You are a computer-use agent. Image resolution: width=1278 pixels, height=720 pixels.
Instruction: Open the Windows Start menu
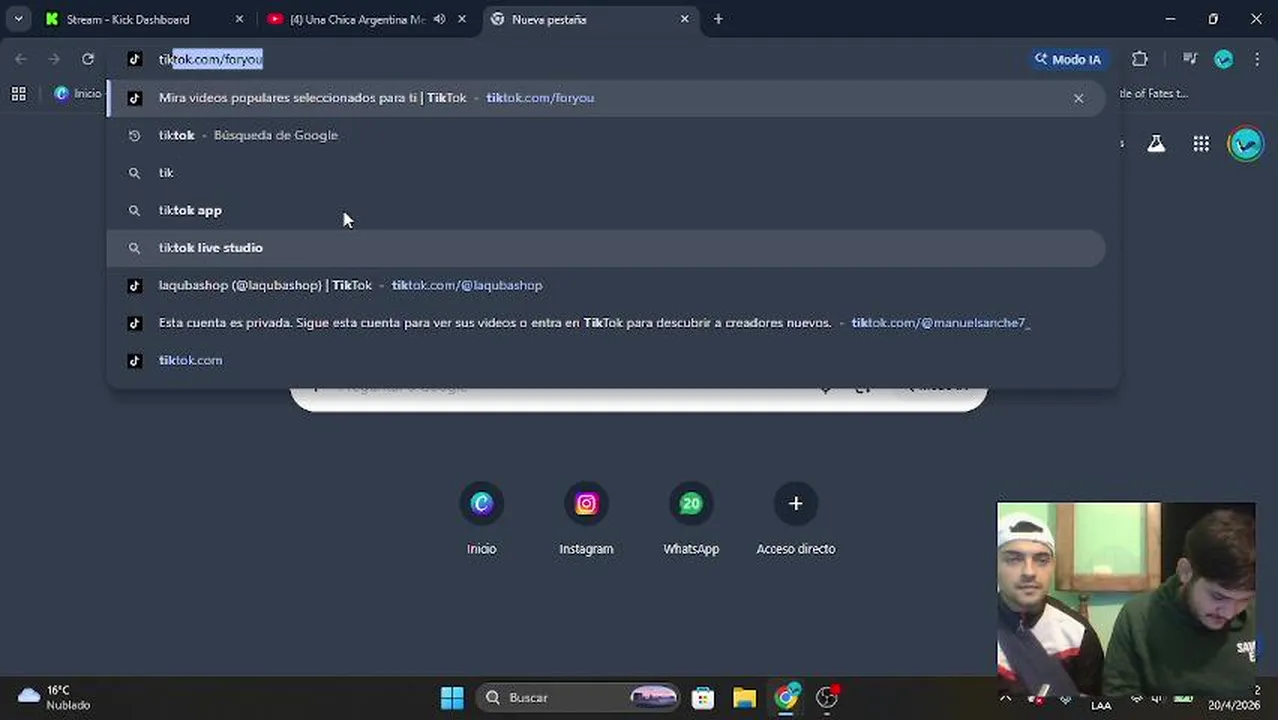[x=452, y=697]
